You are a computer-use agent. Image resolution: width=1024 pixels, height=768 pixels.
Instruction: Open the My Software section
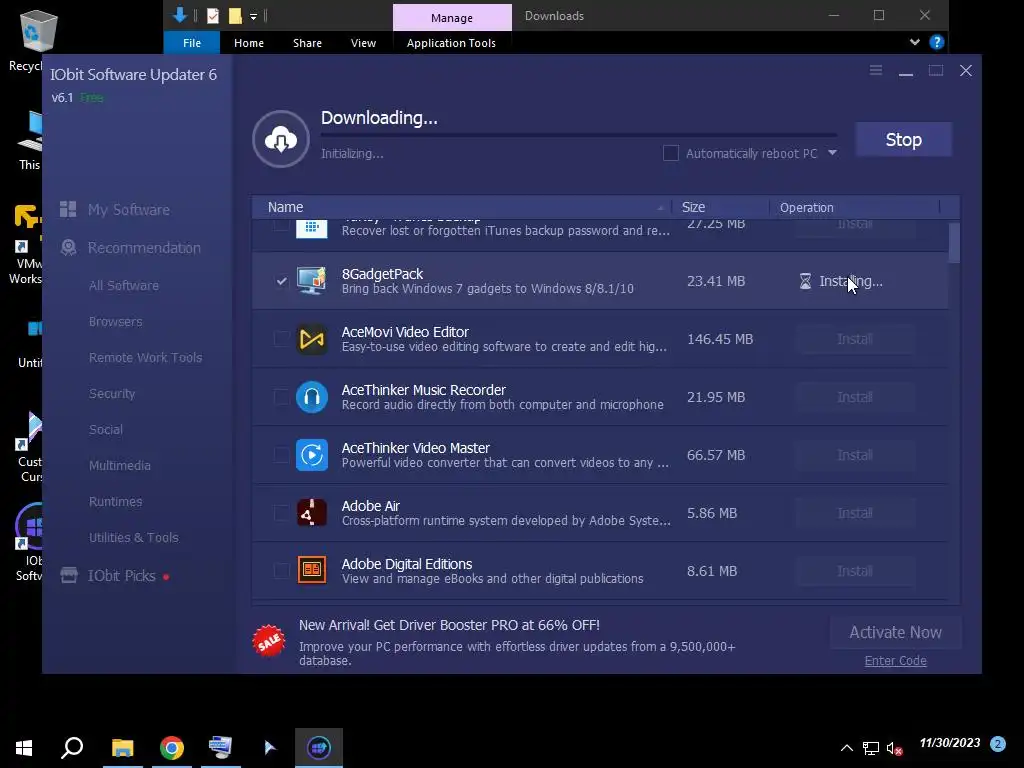pyautogui.click(x=129, y=210)
